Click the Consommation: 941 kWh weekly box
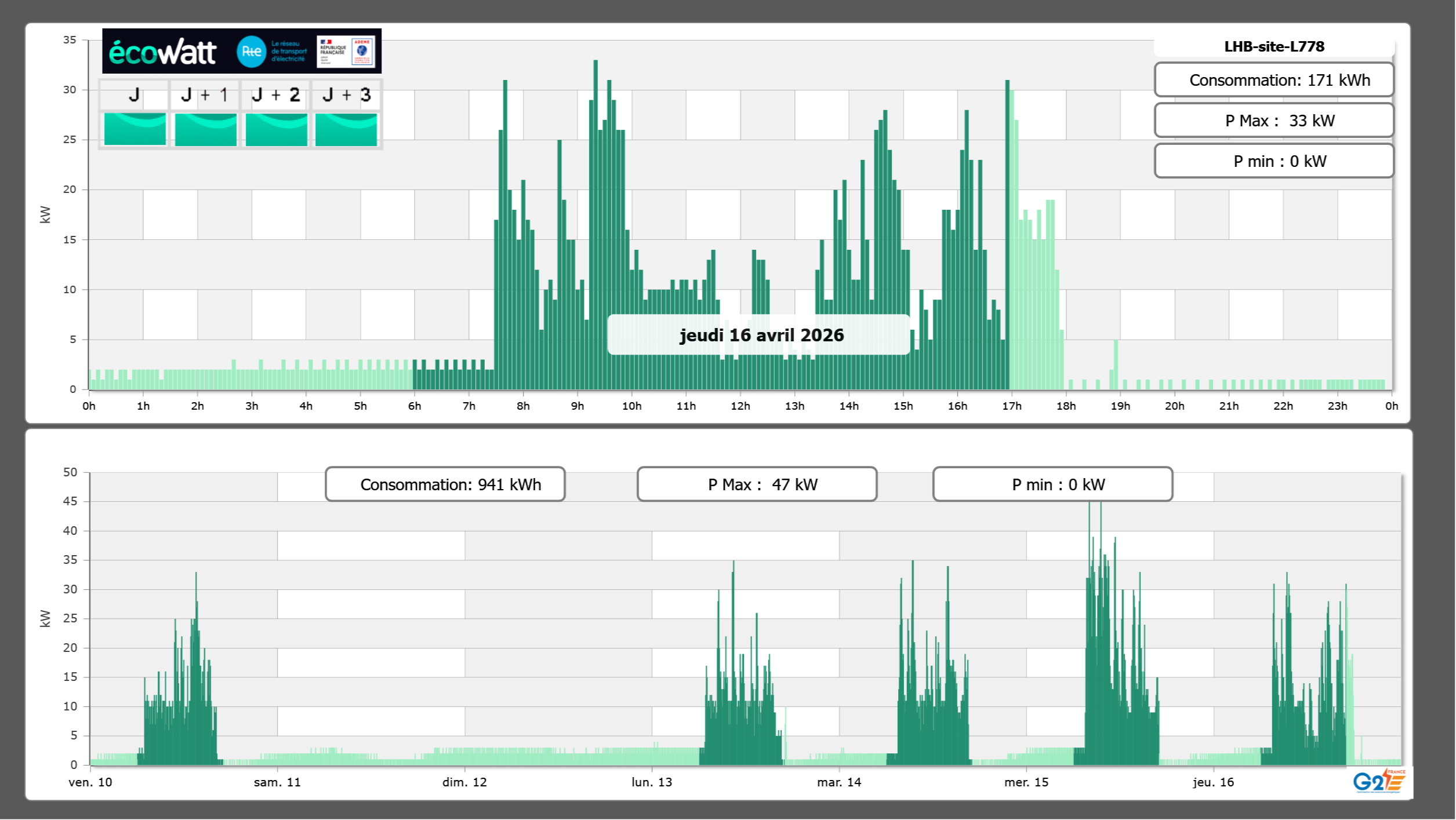The width and height of the screenshot is (1456, 820). pos(445,484)
